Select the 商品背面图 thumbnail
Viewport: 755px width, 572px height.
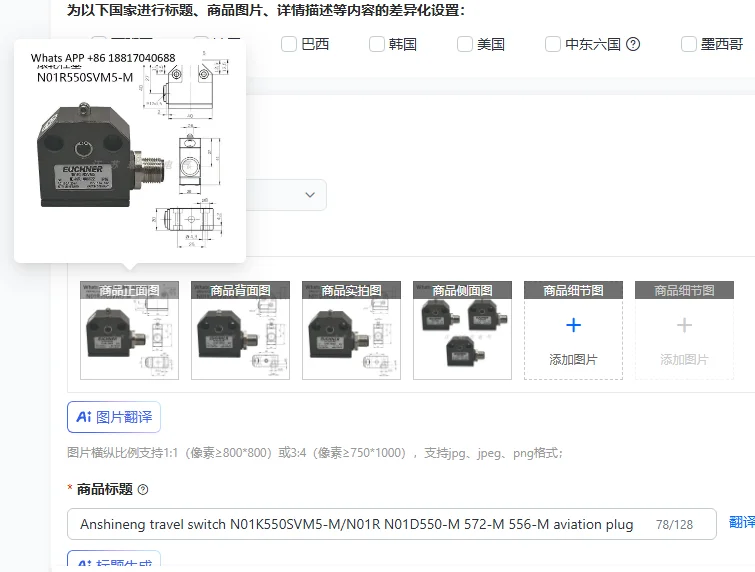240,330
